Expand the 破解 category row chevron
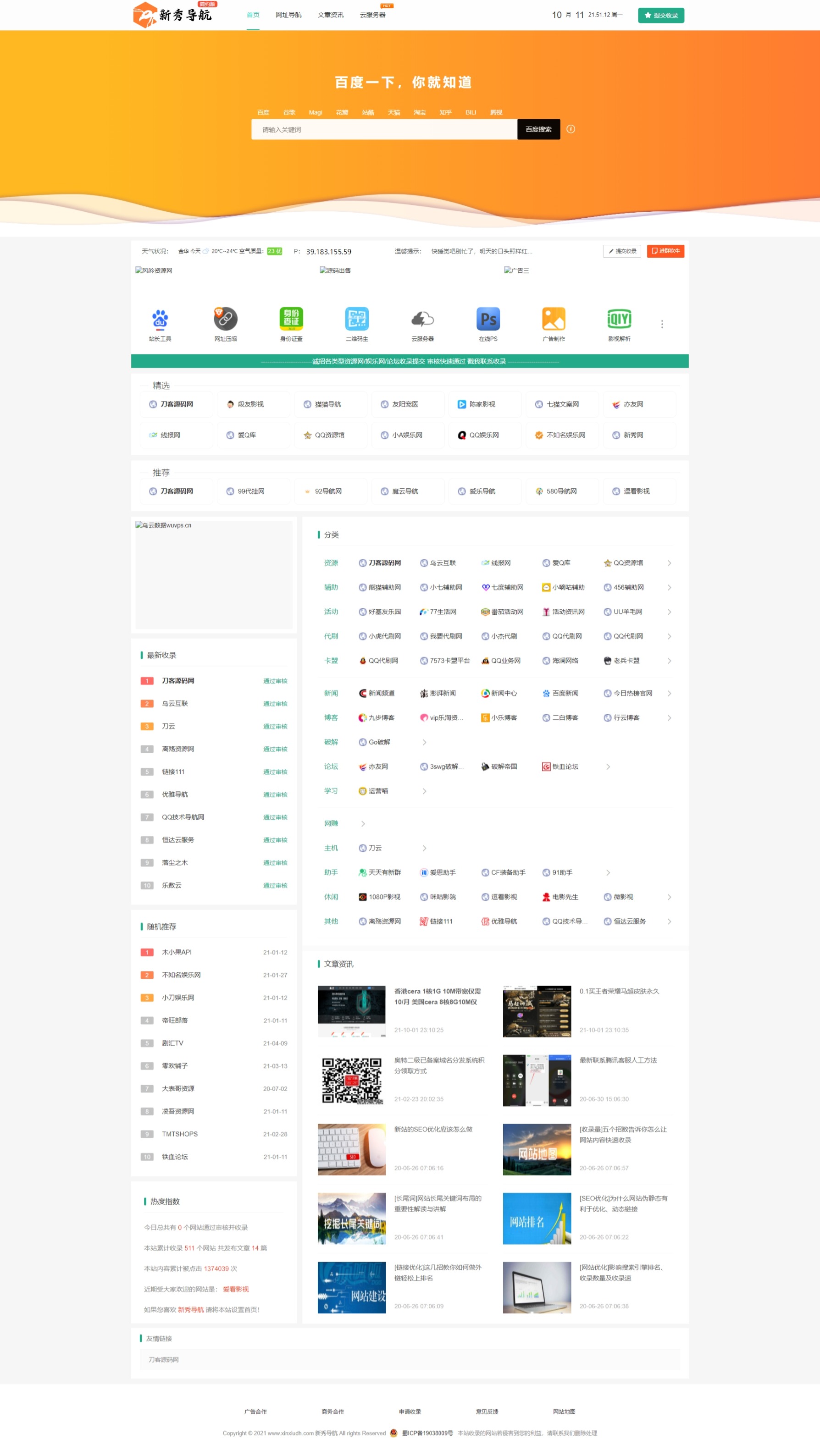Viewport: 820px width, 1456px height. tap(424, 742)
